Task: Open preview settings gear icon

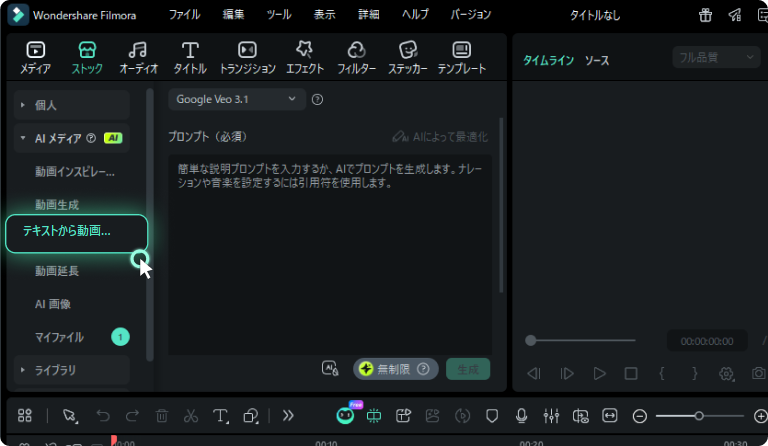Action: [x=726, y=374]
